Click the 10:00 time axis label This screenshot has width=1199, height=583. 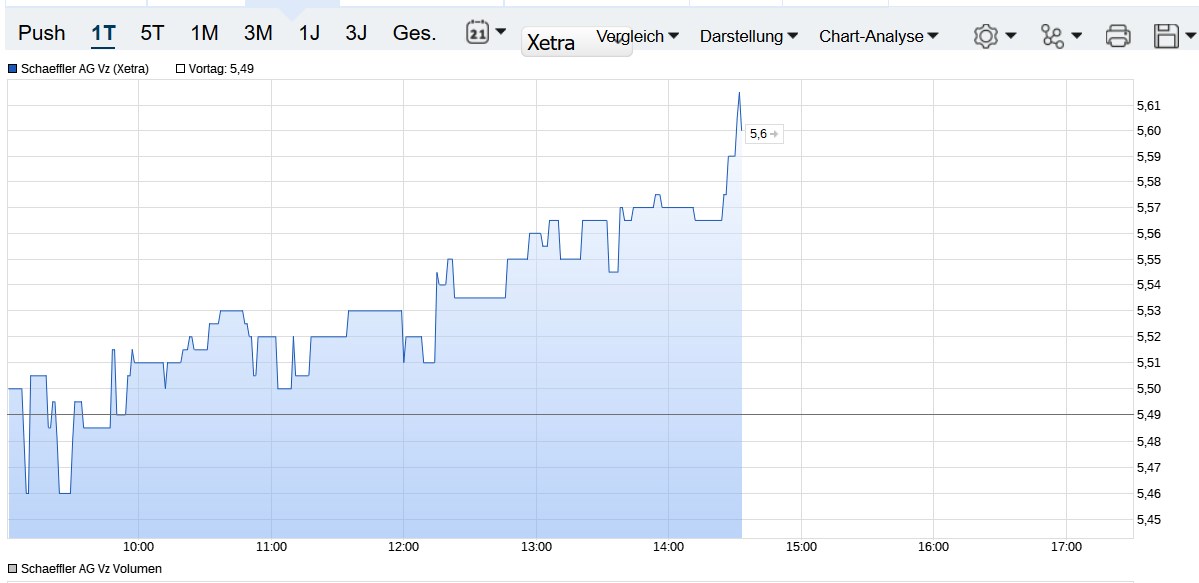138,547
